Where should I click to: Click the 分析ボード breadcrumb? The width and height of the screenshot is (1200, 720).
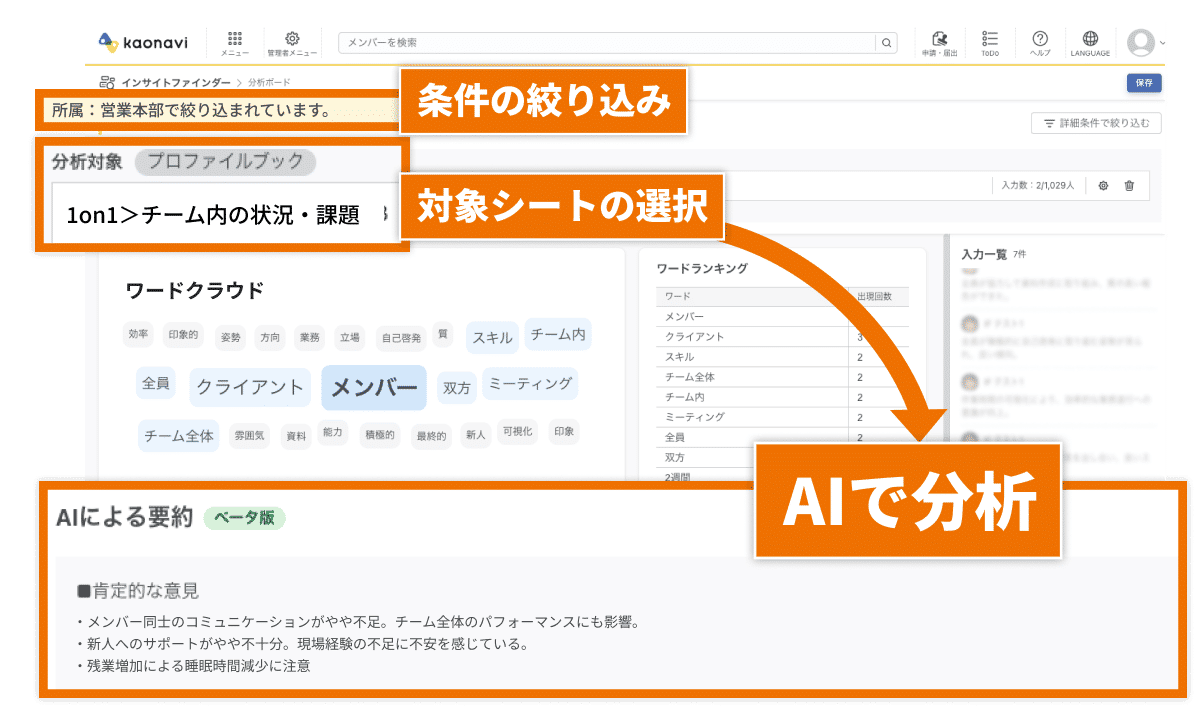pos(270,82)
